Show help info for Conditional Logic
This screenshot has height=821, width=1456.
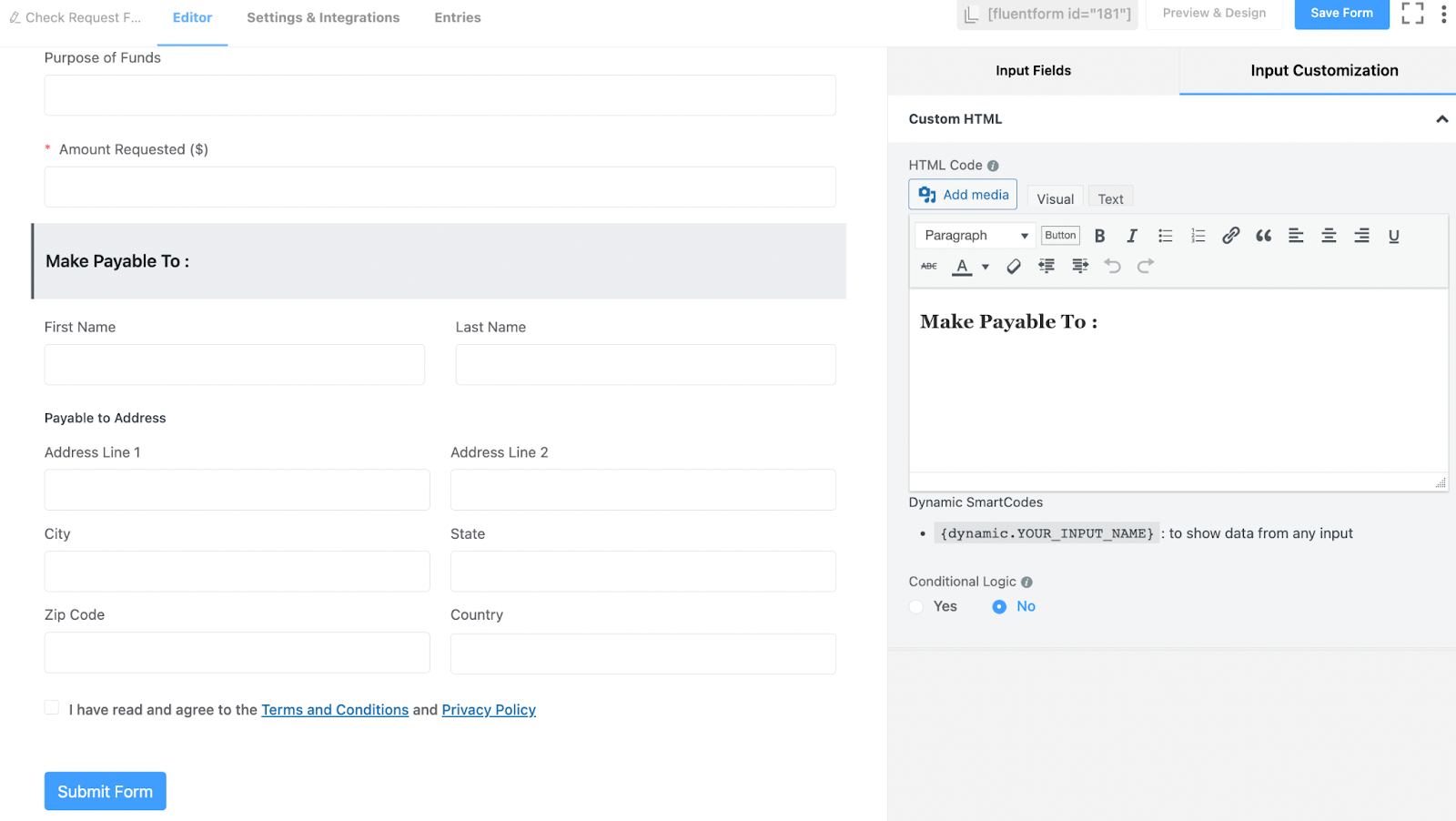[x=1026, y=582]
